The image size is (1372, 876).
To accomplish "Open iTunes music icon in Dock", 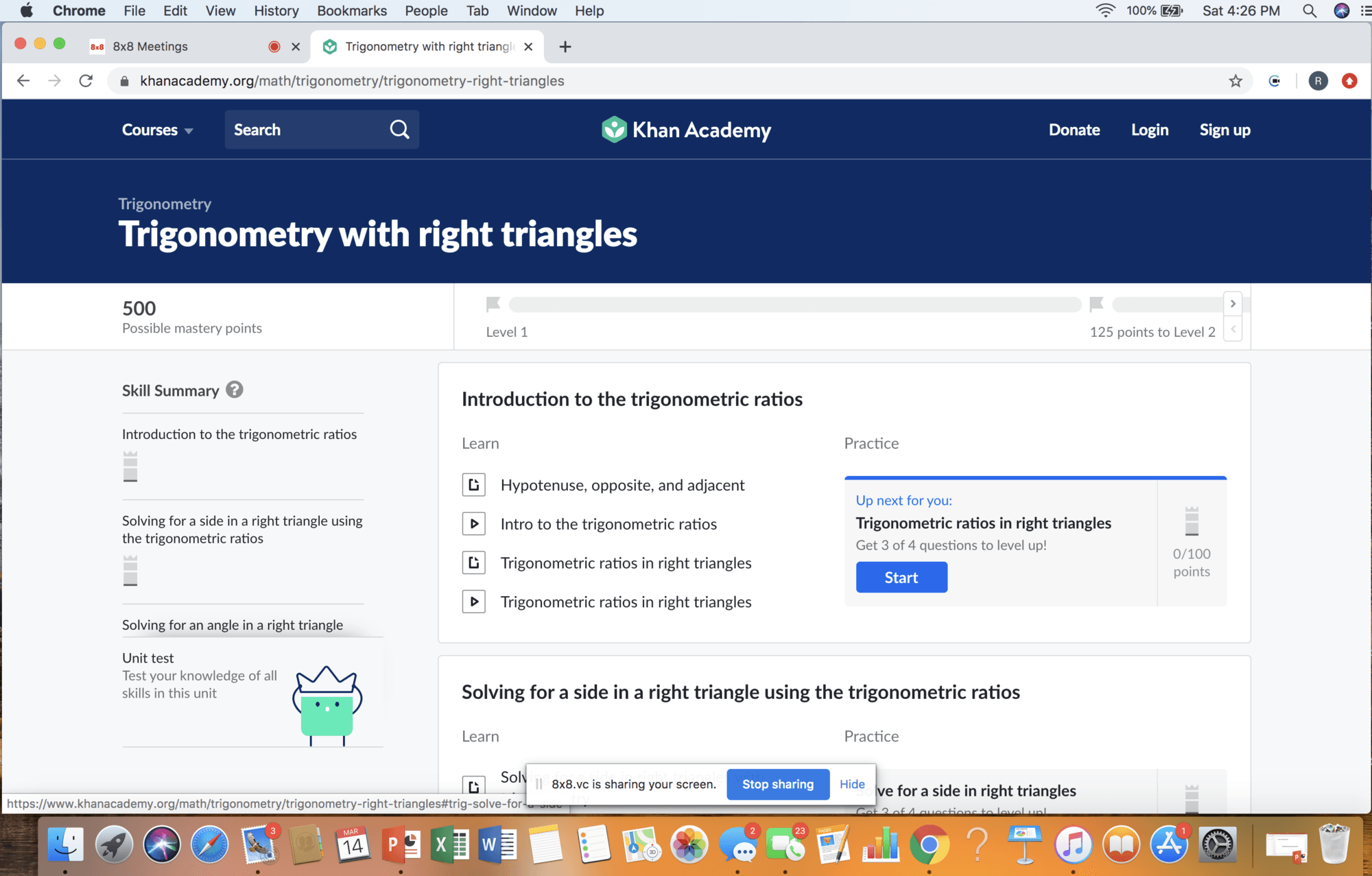I will click(1074, 844).
